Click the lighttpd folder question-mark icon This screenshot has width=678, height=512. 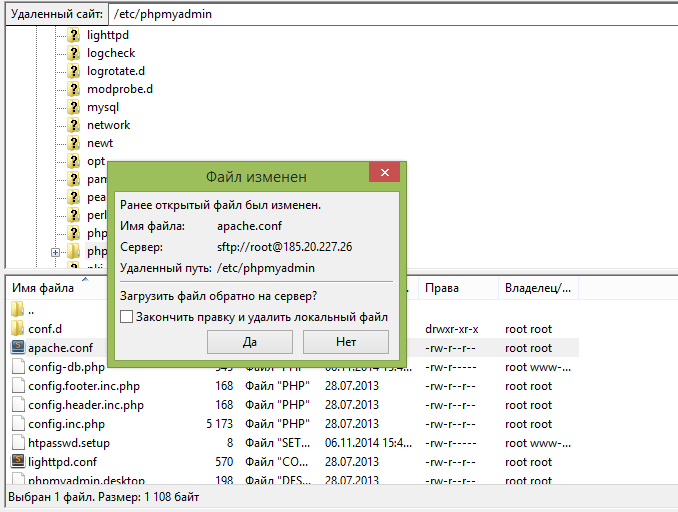(x=74, y=35)
